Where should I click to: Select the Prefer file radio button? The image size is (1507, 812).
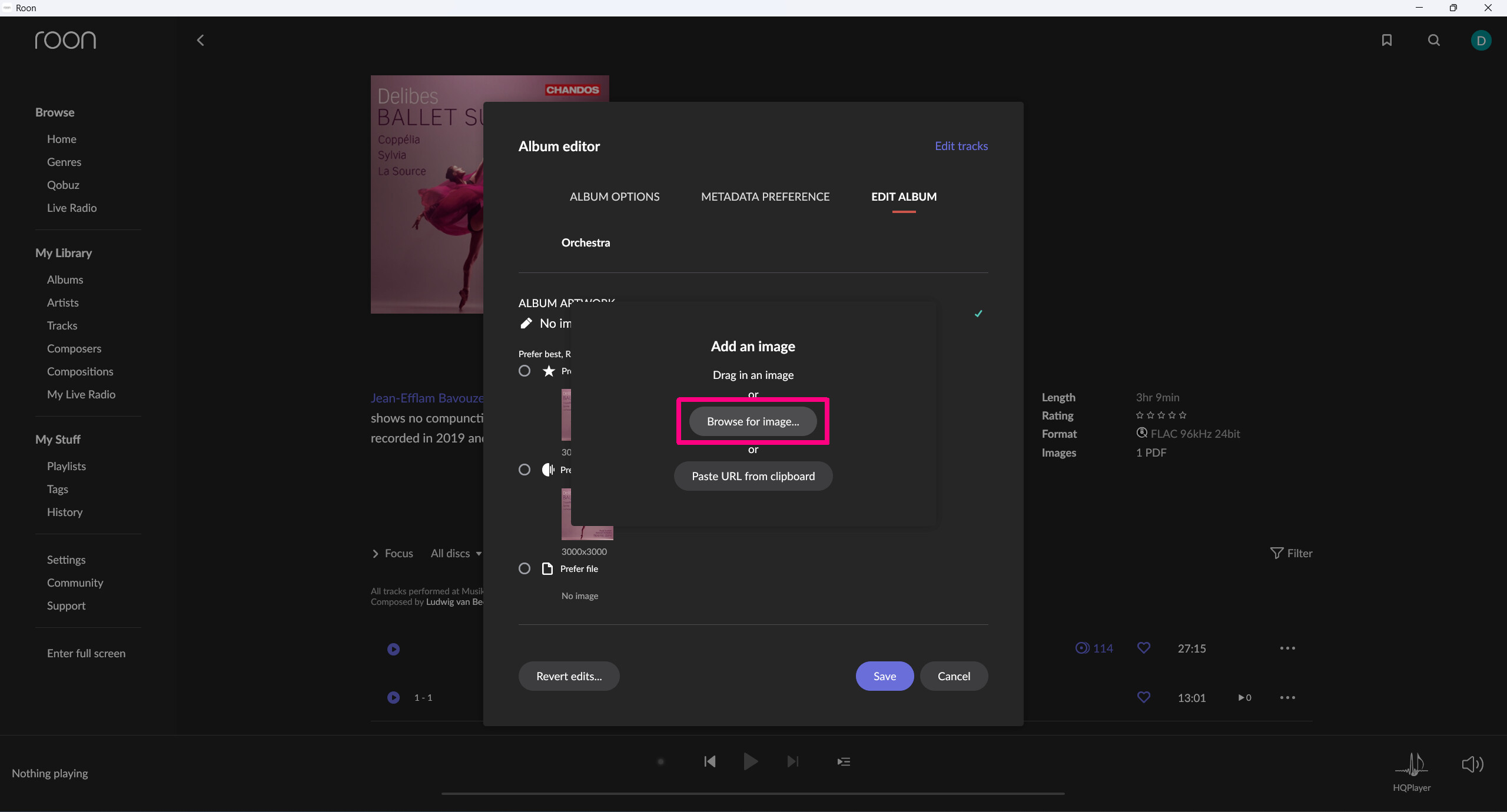point(525,568)
